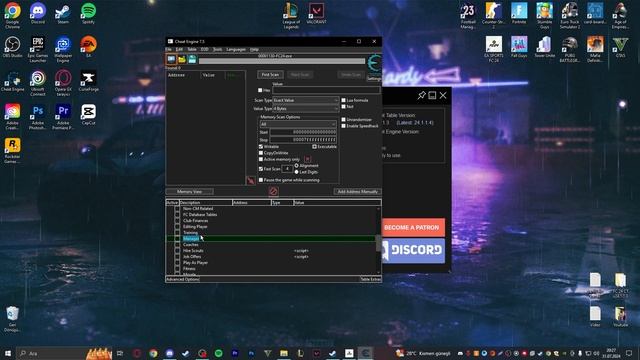Open Discord desktop icon
The image size is (640, 360).
[38, 13]
